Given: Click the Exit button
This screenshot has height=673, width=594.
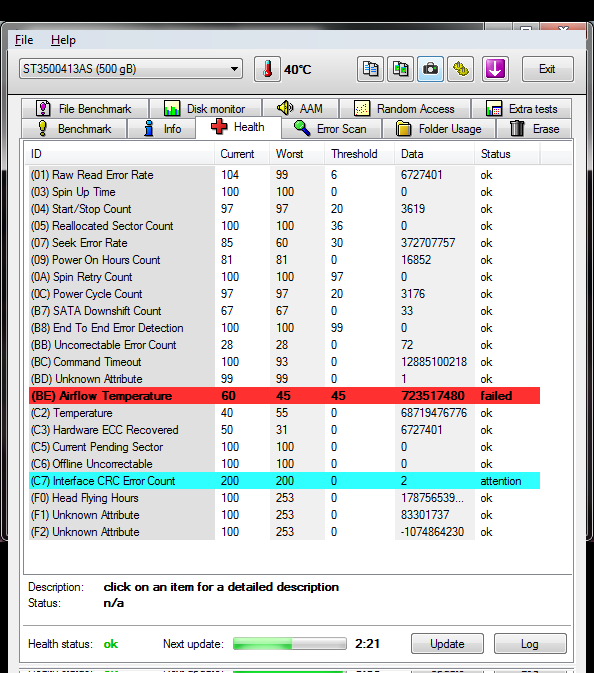Looking at the screenshot, I should 547,69.
